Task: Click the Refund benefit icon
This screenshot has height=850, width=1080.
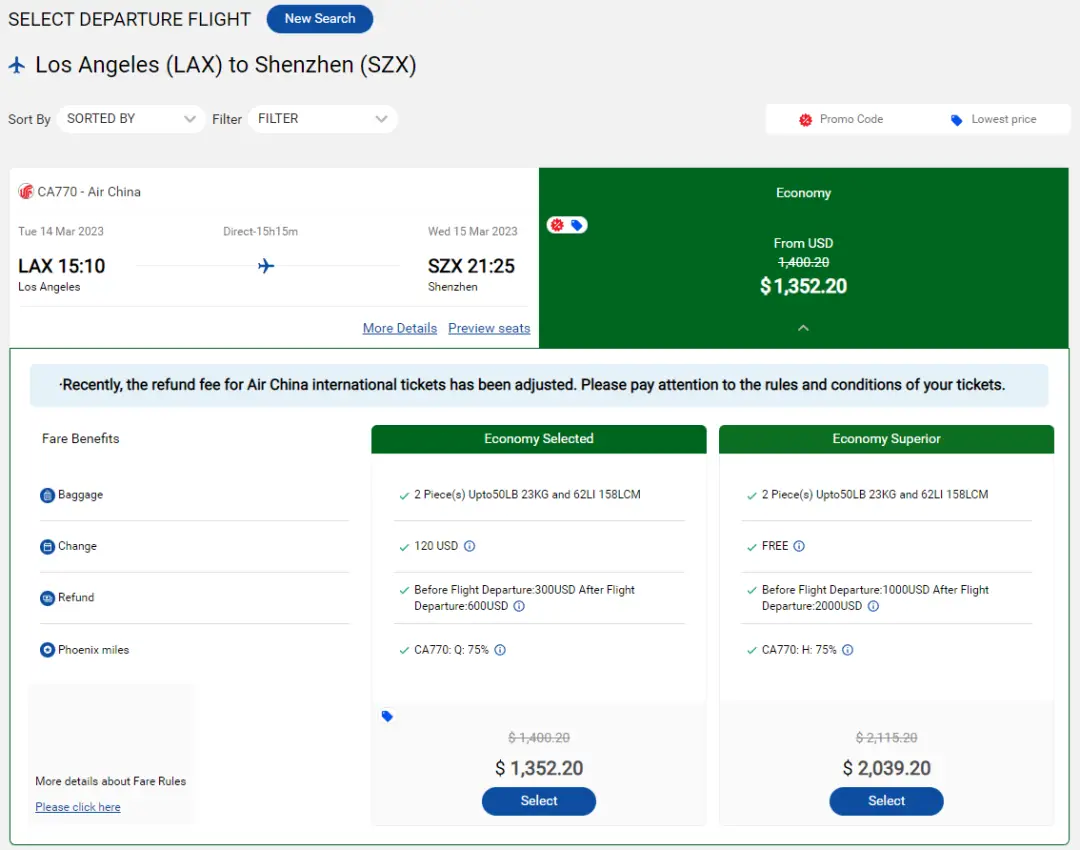Action: [47, 598]
